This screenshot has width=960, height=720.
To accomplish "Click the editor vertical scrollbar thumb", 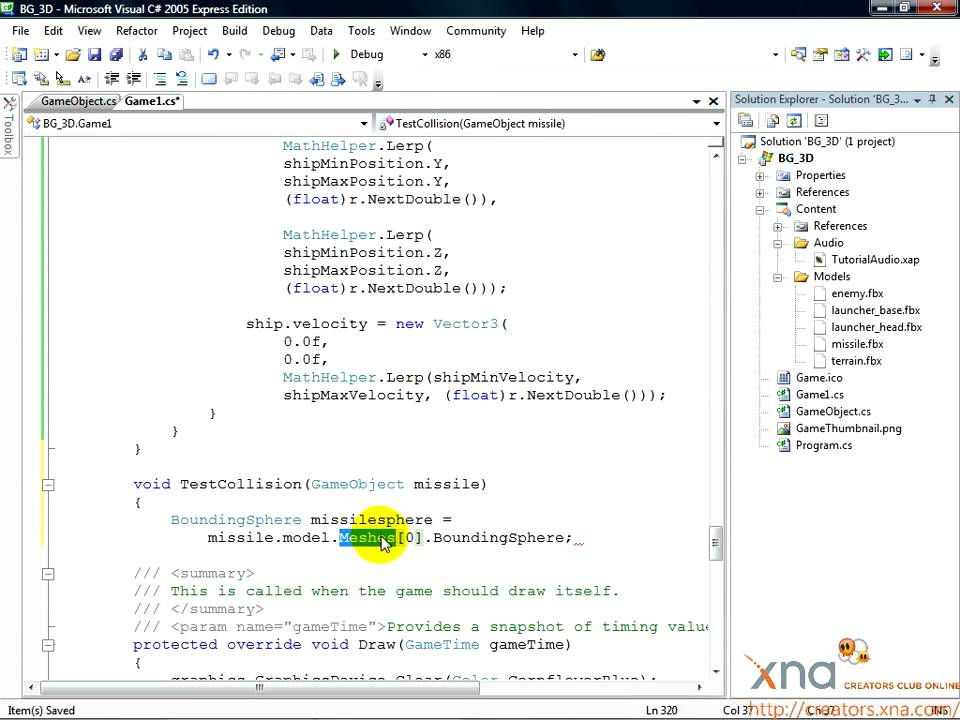I will click(716, 543).
